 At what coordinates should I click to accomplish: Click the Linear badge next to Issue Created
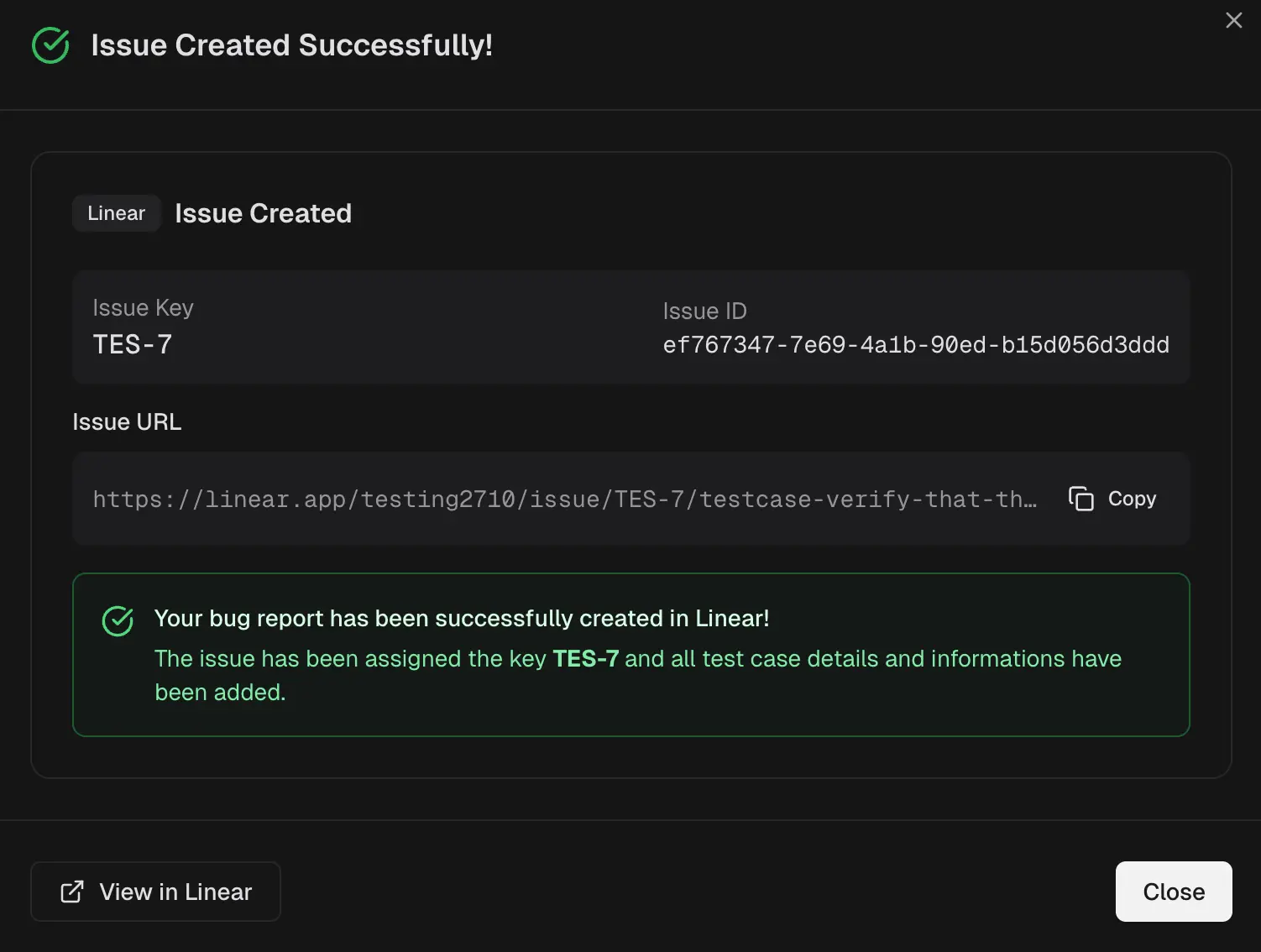(116, 212)
